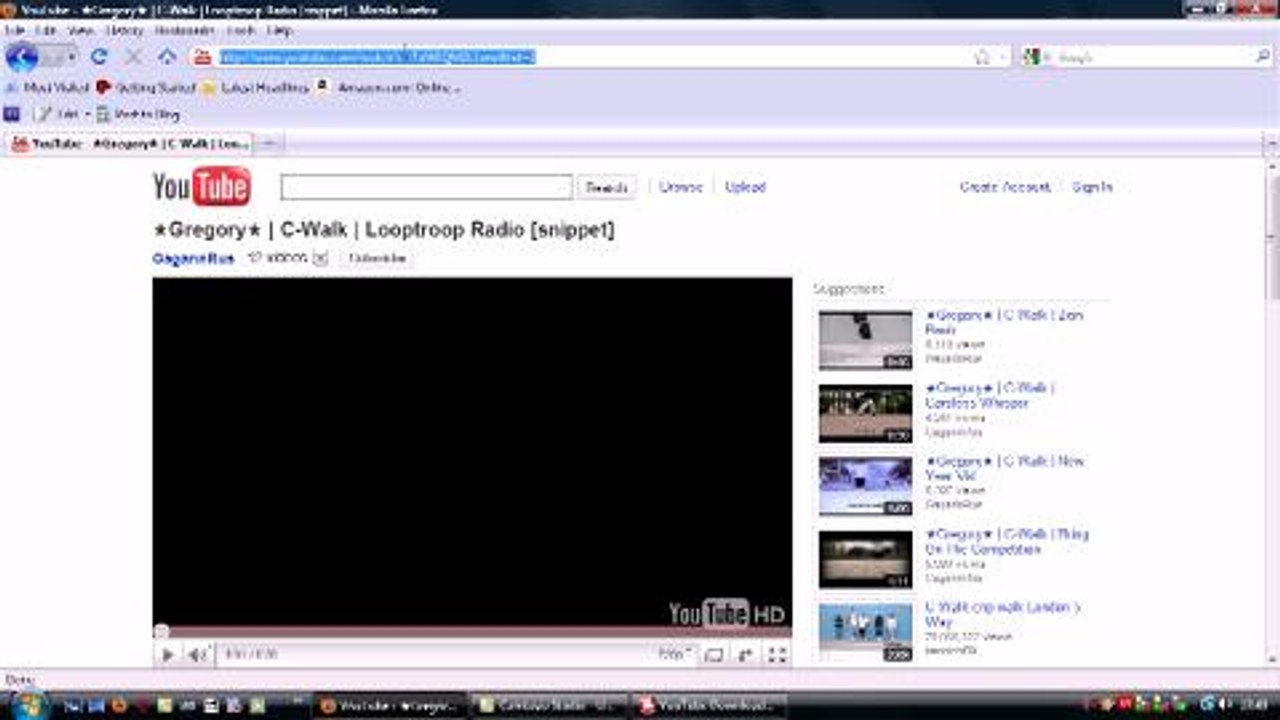Open suggested video Careless Whisper thumbnail

(x=866, y=413)
